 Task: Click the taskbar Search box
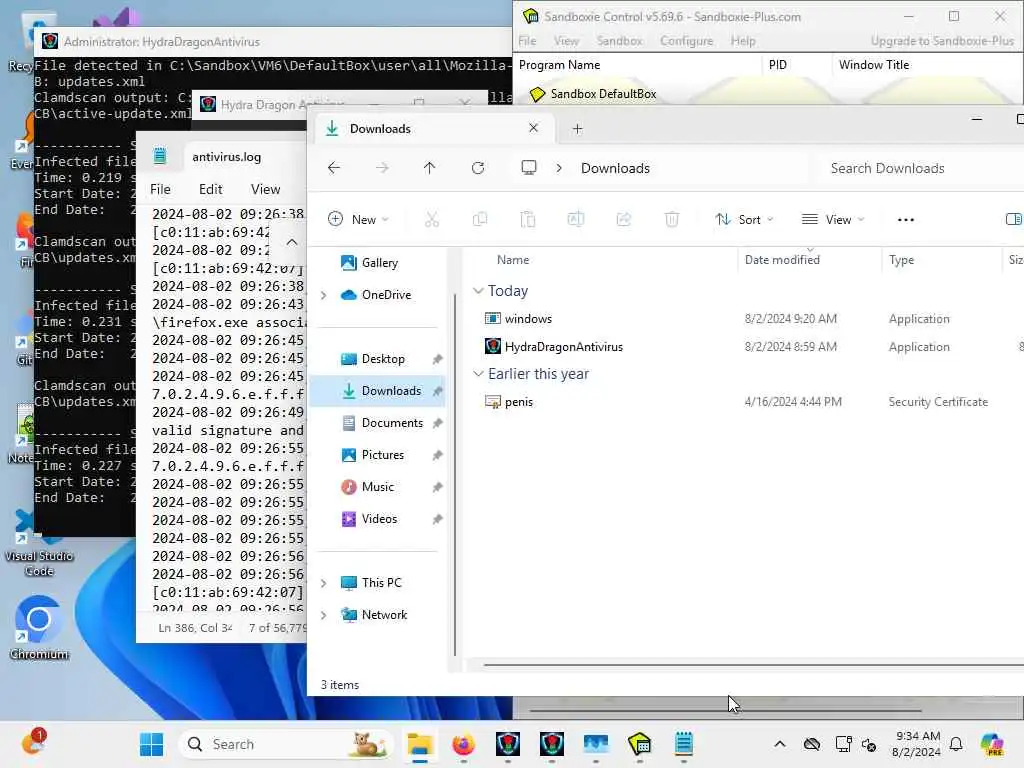286,744
